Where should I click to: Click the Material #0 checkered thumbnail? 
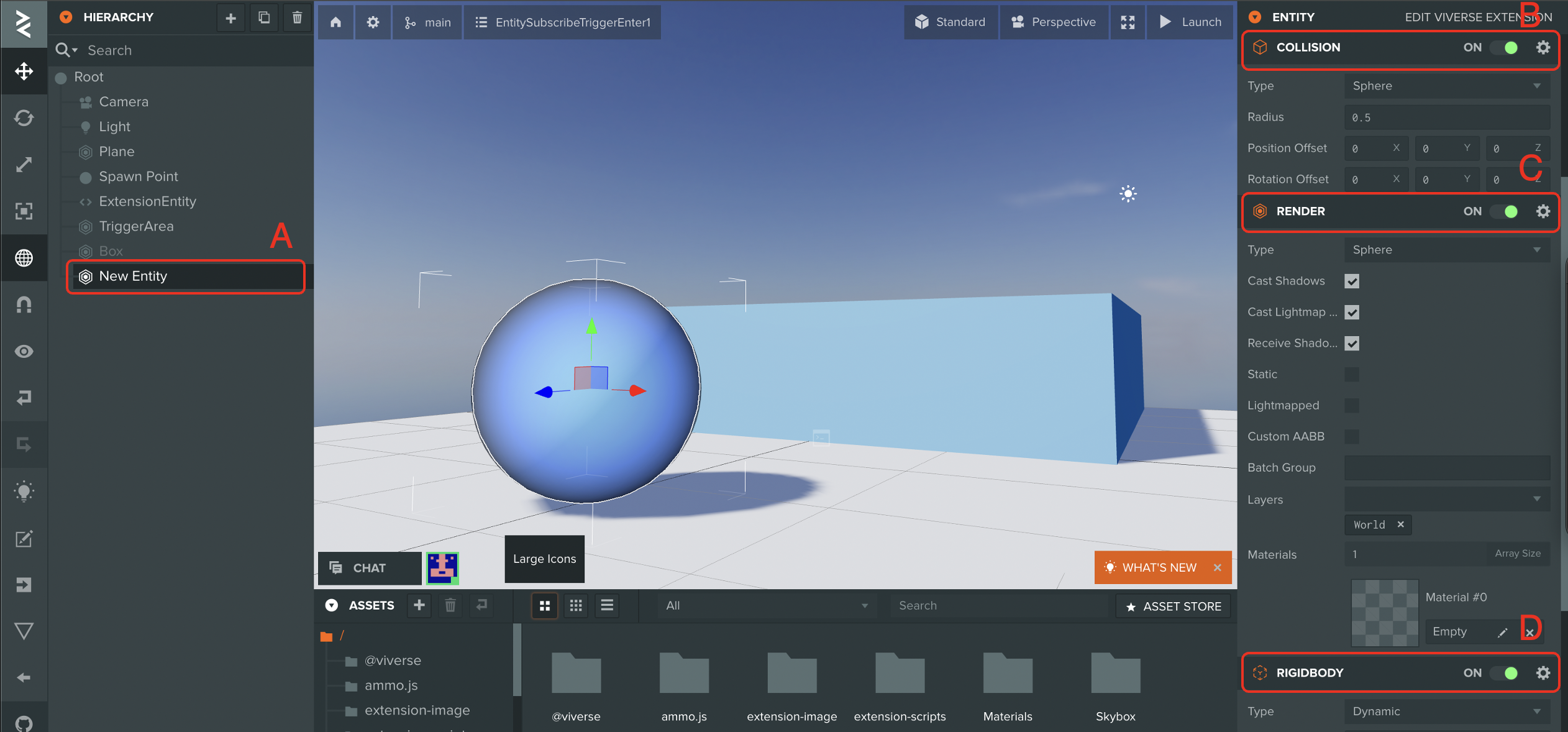click(x=1384, y=613)
